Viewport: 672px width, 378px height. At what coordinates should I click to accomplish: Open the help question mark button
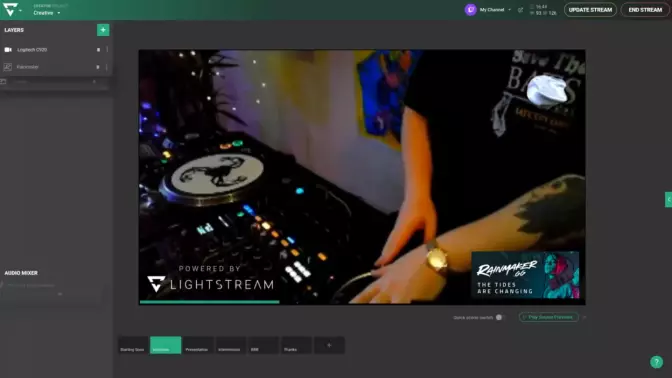[x=656, y=362]
